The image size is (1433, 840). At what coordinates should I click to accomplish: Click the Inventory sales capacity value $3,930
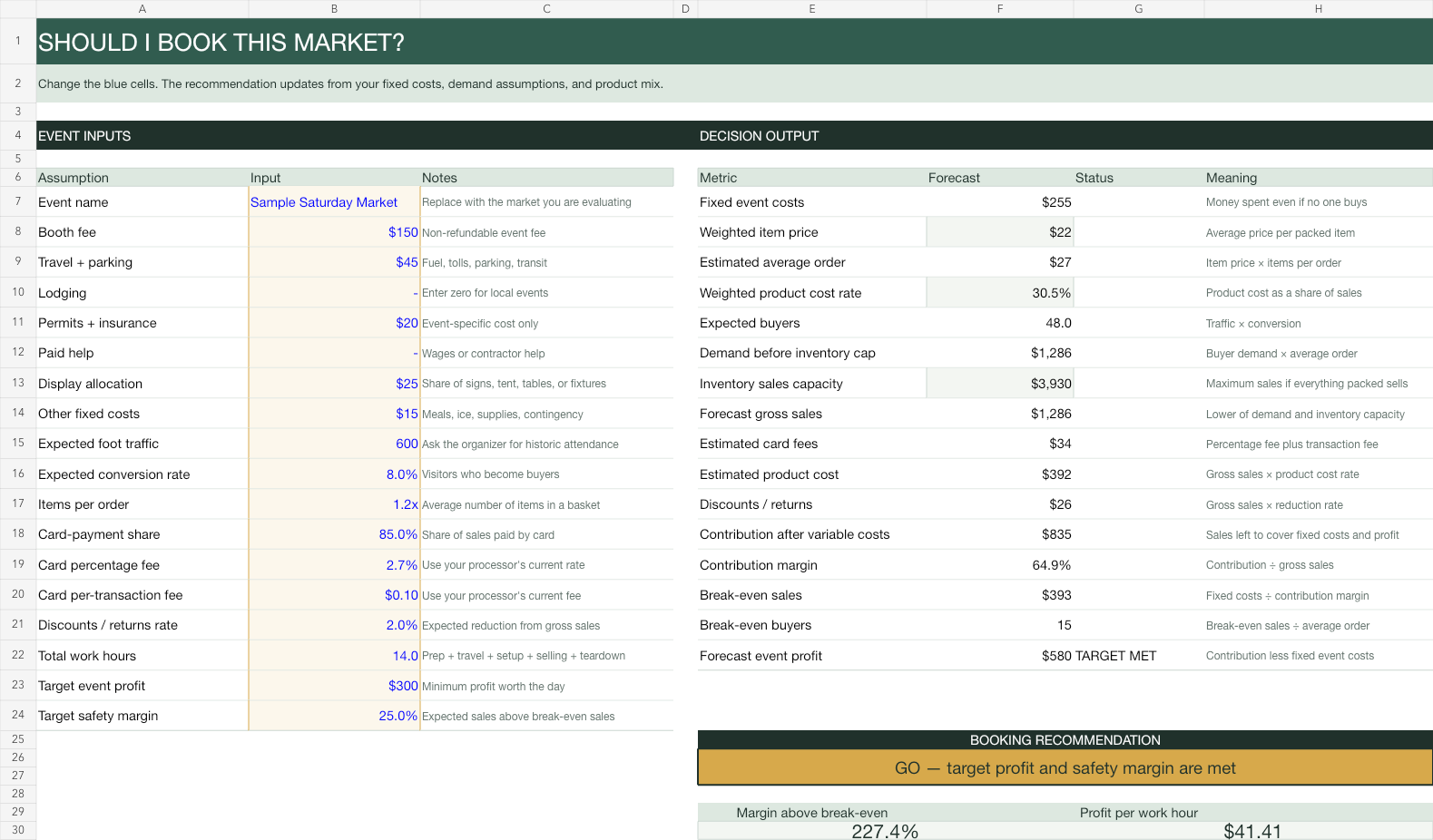(1000, 384)
